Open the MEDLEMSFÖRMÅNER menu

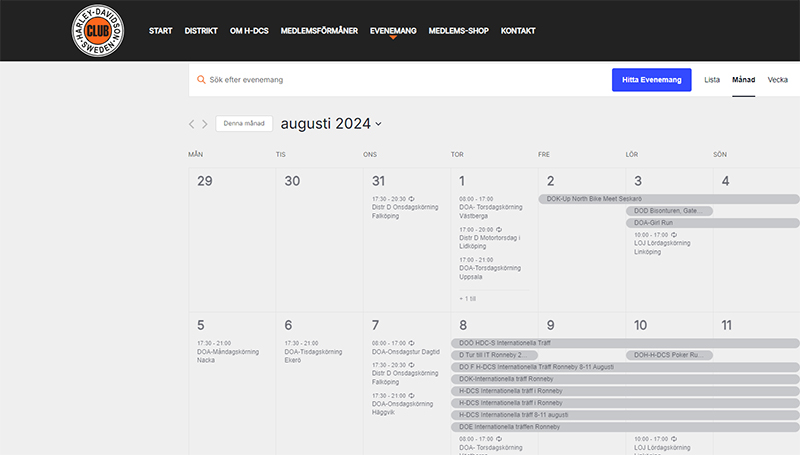[319, 31]
